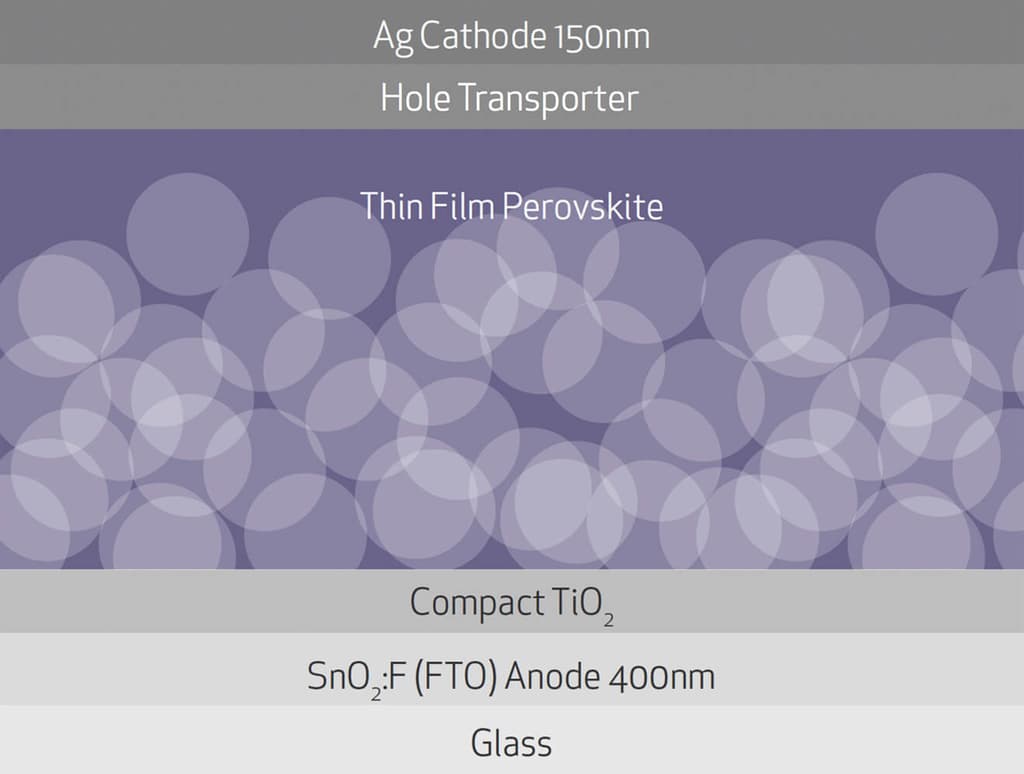Click the topmost sphere on the right side
The width and height of the screenshot is (1024, 774).
[936, 234]
